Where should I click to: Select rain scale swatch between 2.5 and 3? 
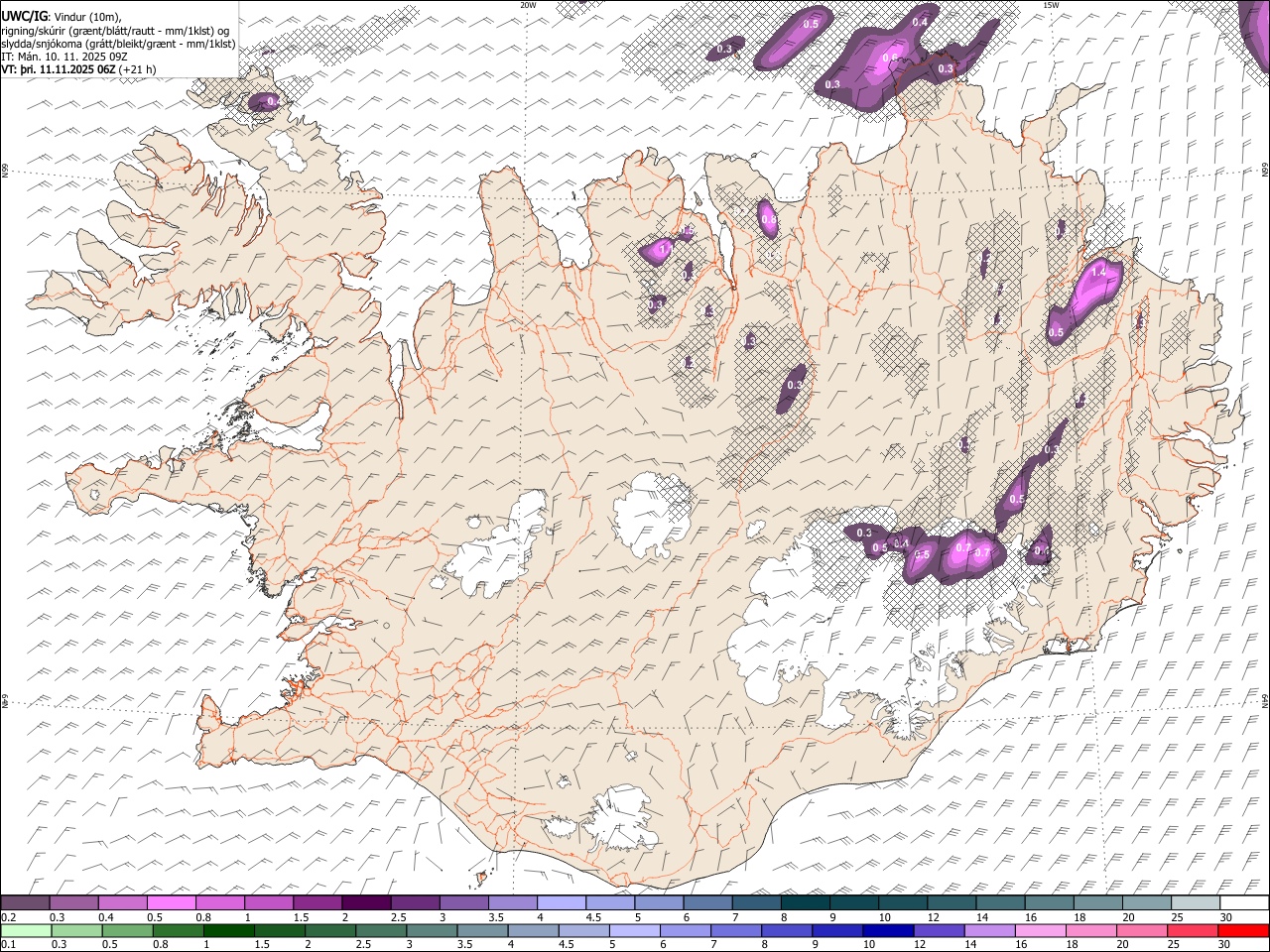point(380,930)
